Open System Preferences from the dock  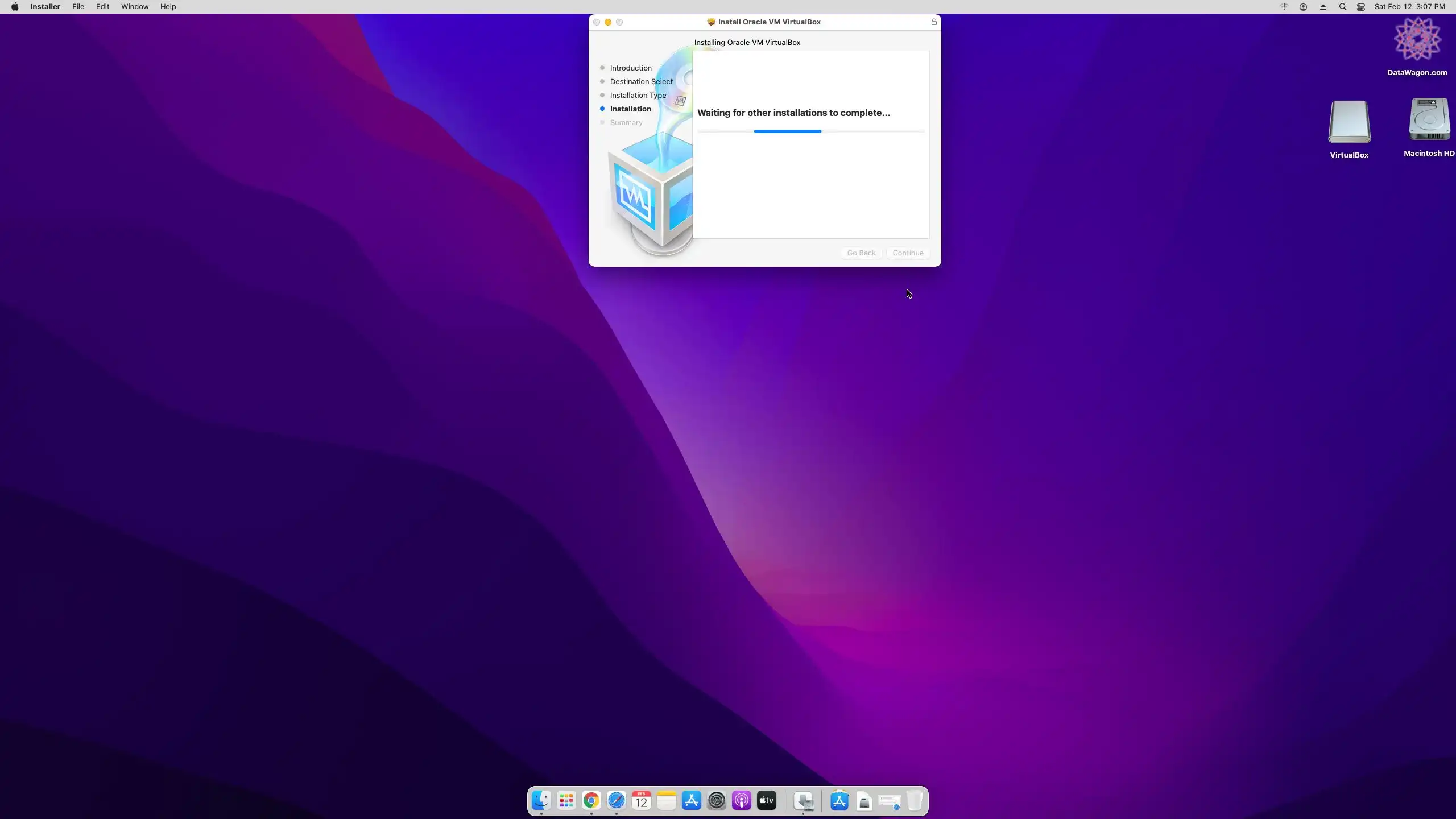pyautogui.click(x=717, y=801)
